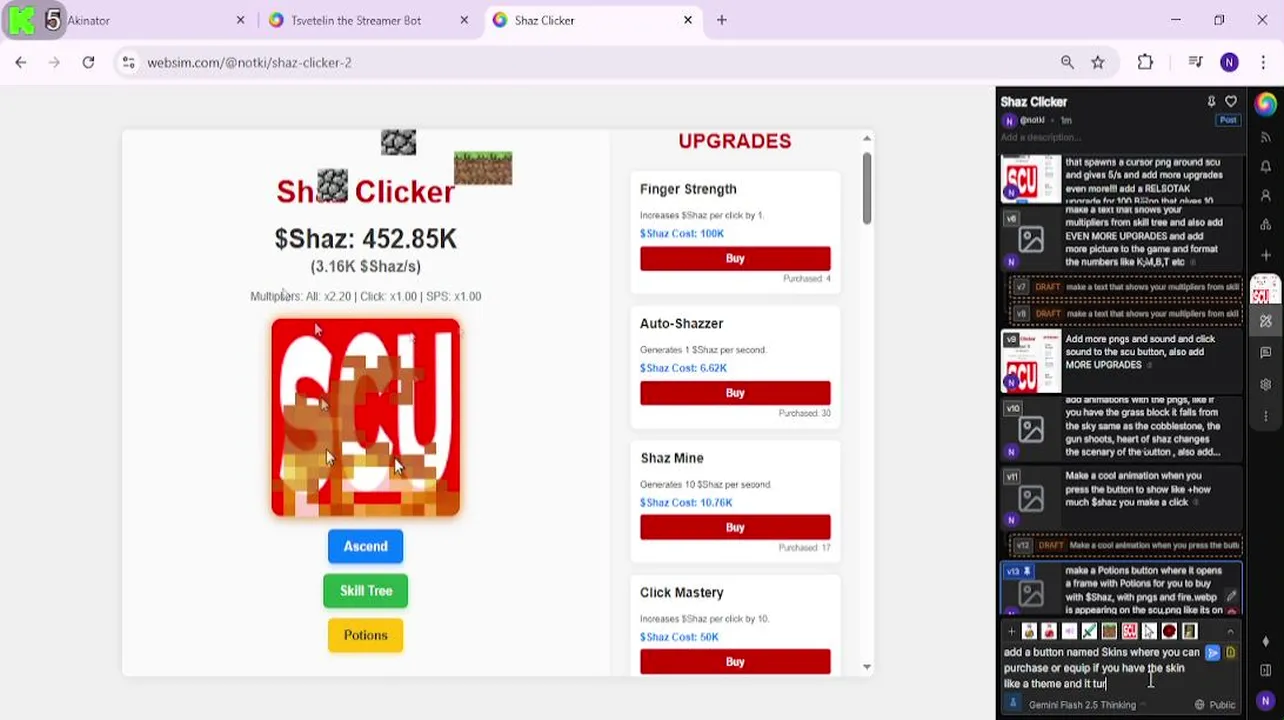This screenshot has height=720, width=1284.
Task: Open the websim home logo icon
Action: (x=1266, y=103)
